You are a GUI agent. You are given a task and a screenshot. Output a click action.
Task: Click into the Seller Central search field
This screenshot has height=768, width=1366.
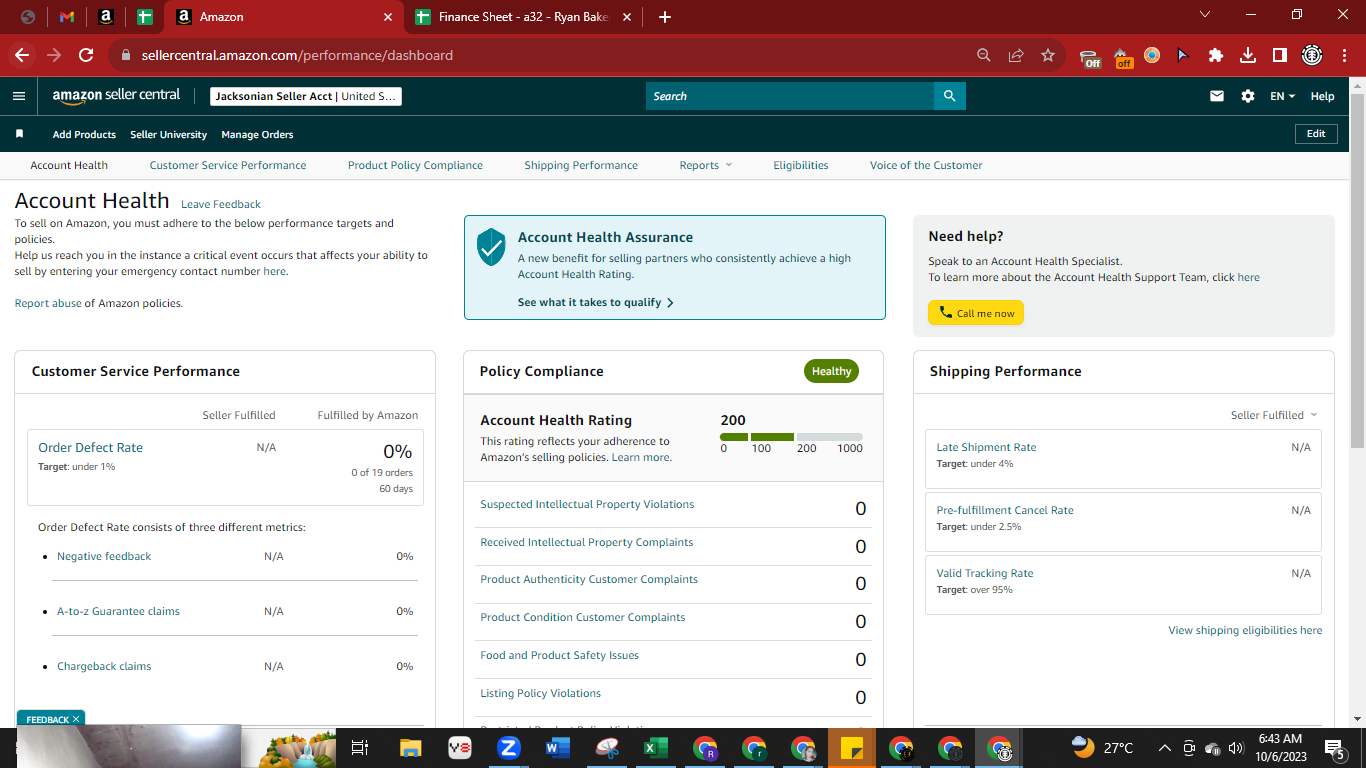tap(790, 96)
